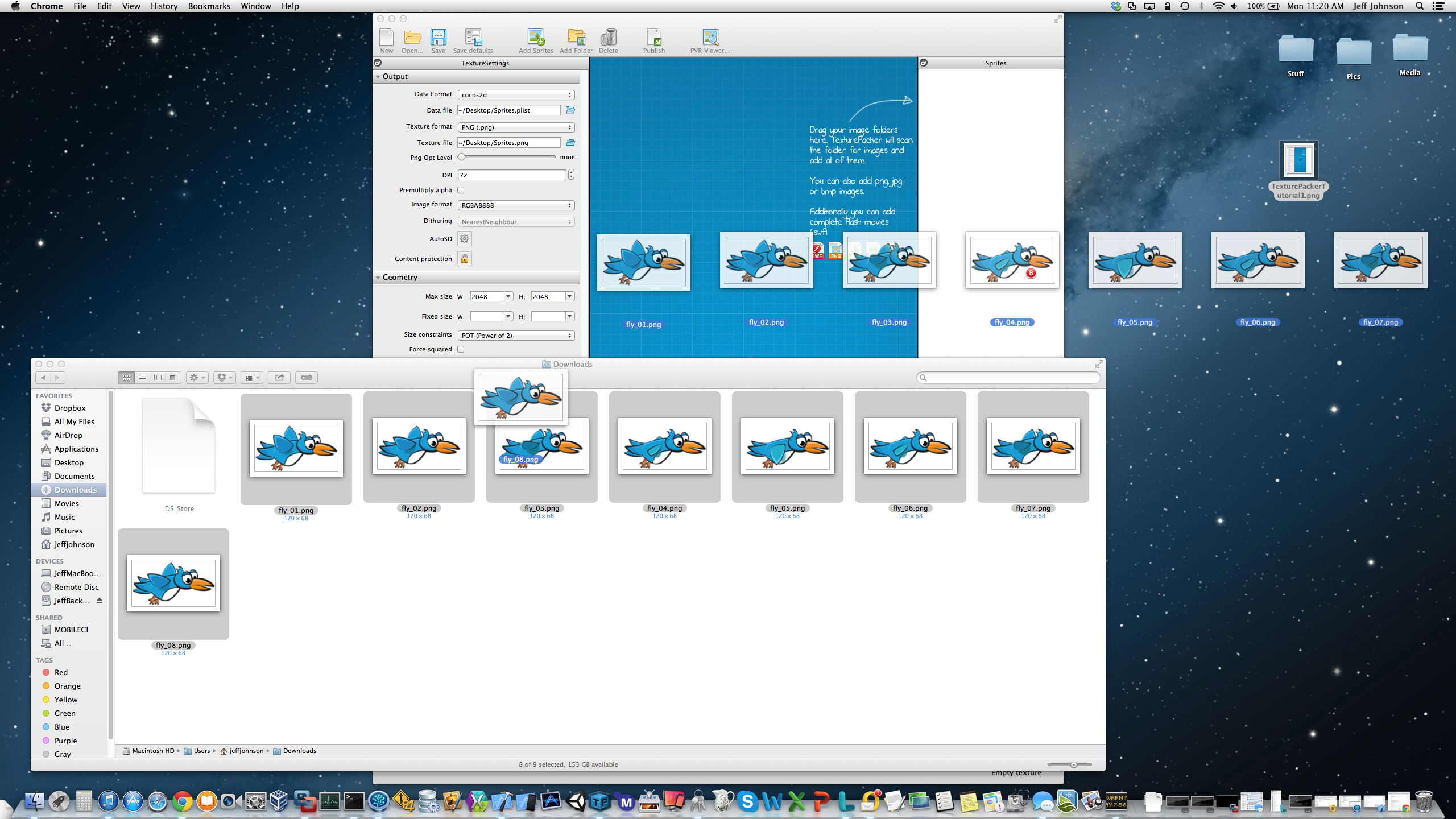
Task: Click Finder edit tags button
Action: click(x=307, y=378)
